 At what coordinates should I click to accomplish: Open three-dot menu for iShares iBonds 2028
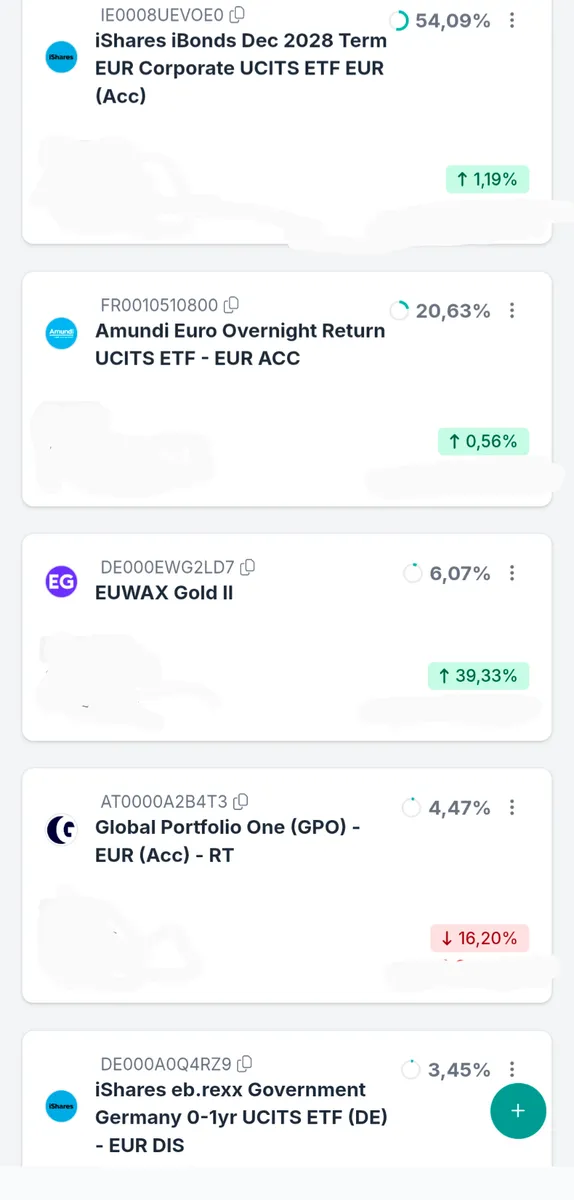[512, 21]
